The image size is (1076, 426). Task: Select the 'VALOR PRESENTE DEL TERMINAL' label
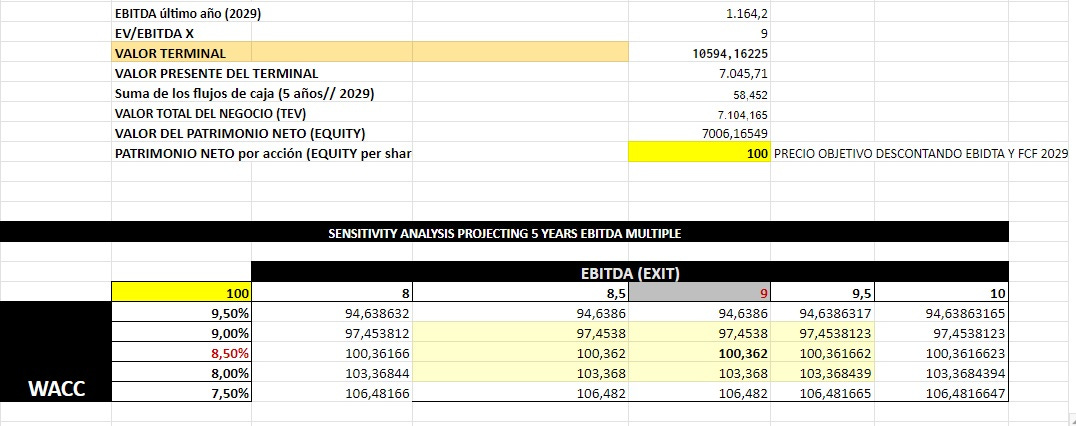tap(217, 73)
